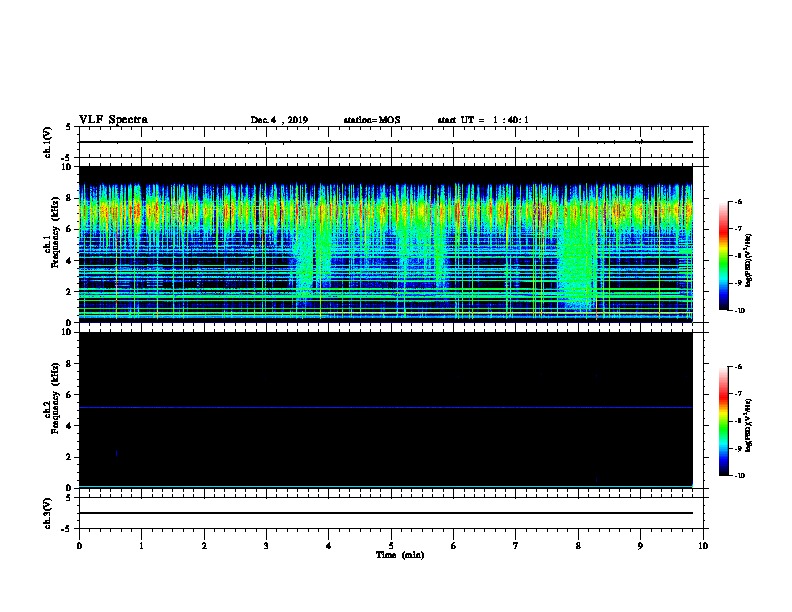Click the ch.1 voltage trace line in top panel
Screen dimensions: 792x612
pos(385,142)
